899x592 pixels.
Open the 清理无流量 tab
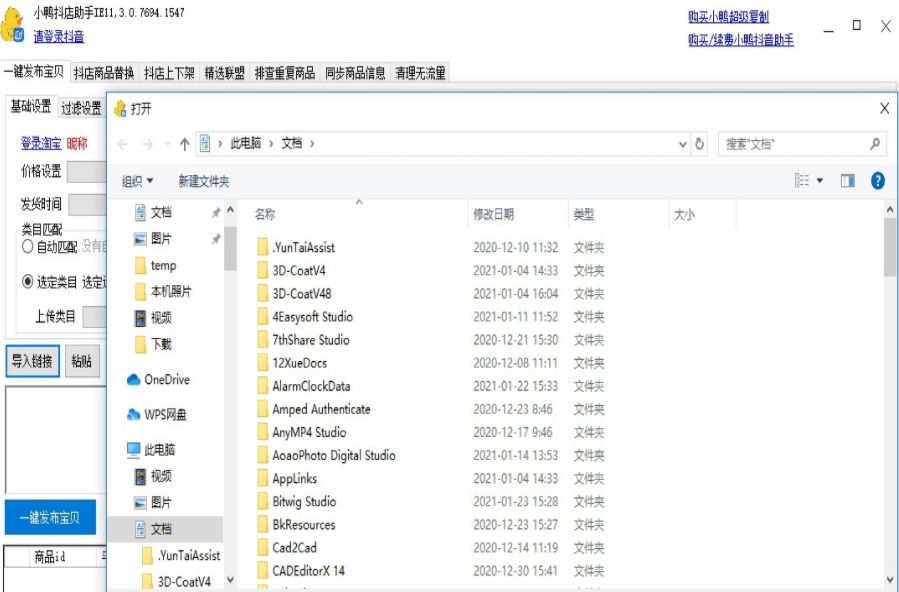click(x=420, y=73)
